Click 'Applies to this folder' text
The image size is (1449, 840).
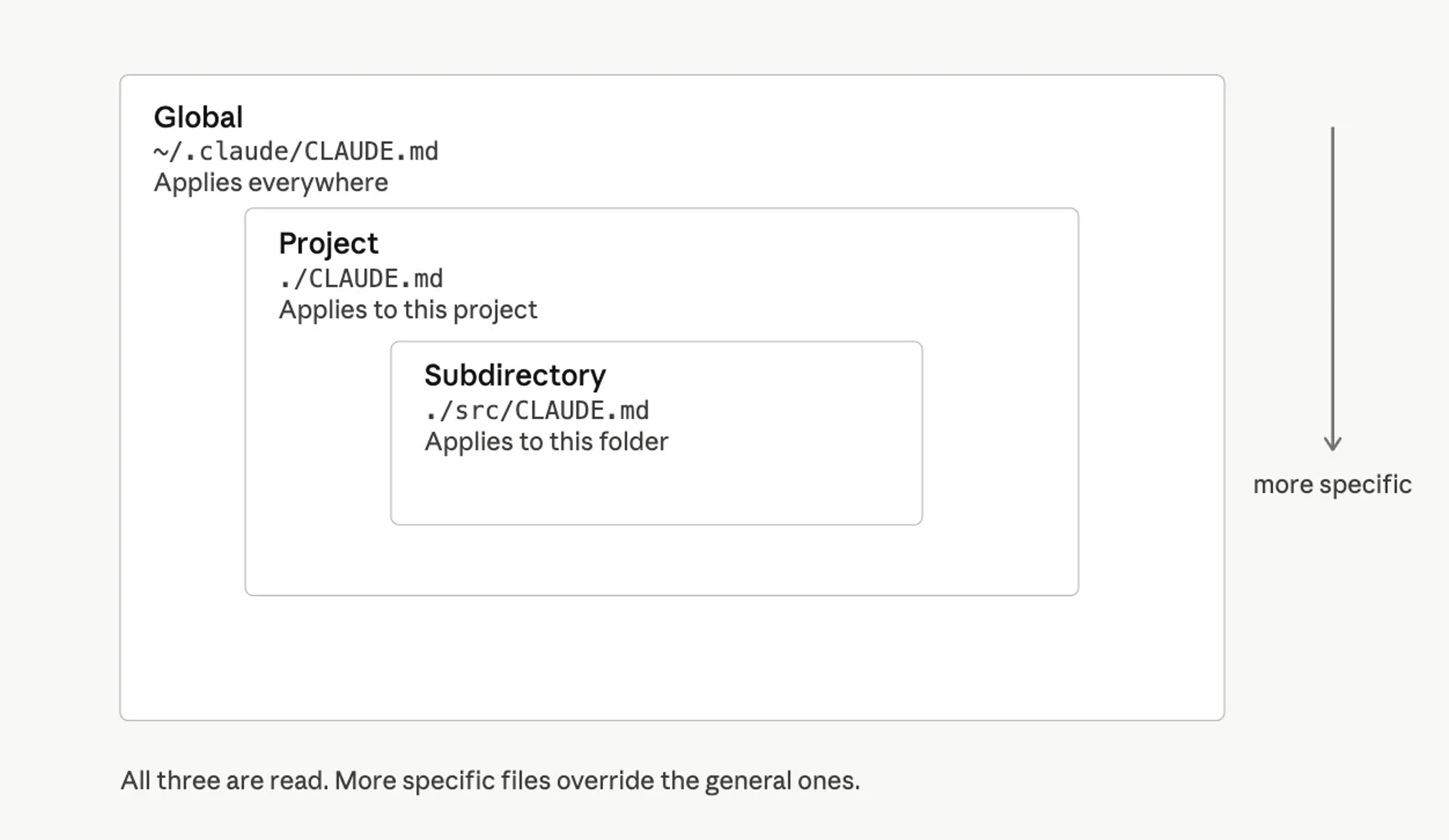(546, 442)
